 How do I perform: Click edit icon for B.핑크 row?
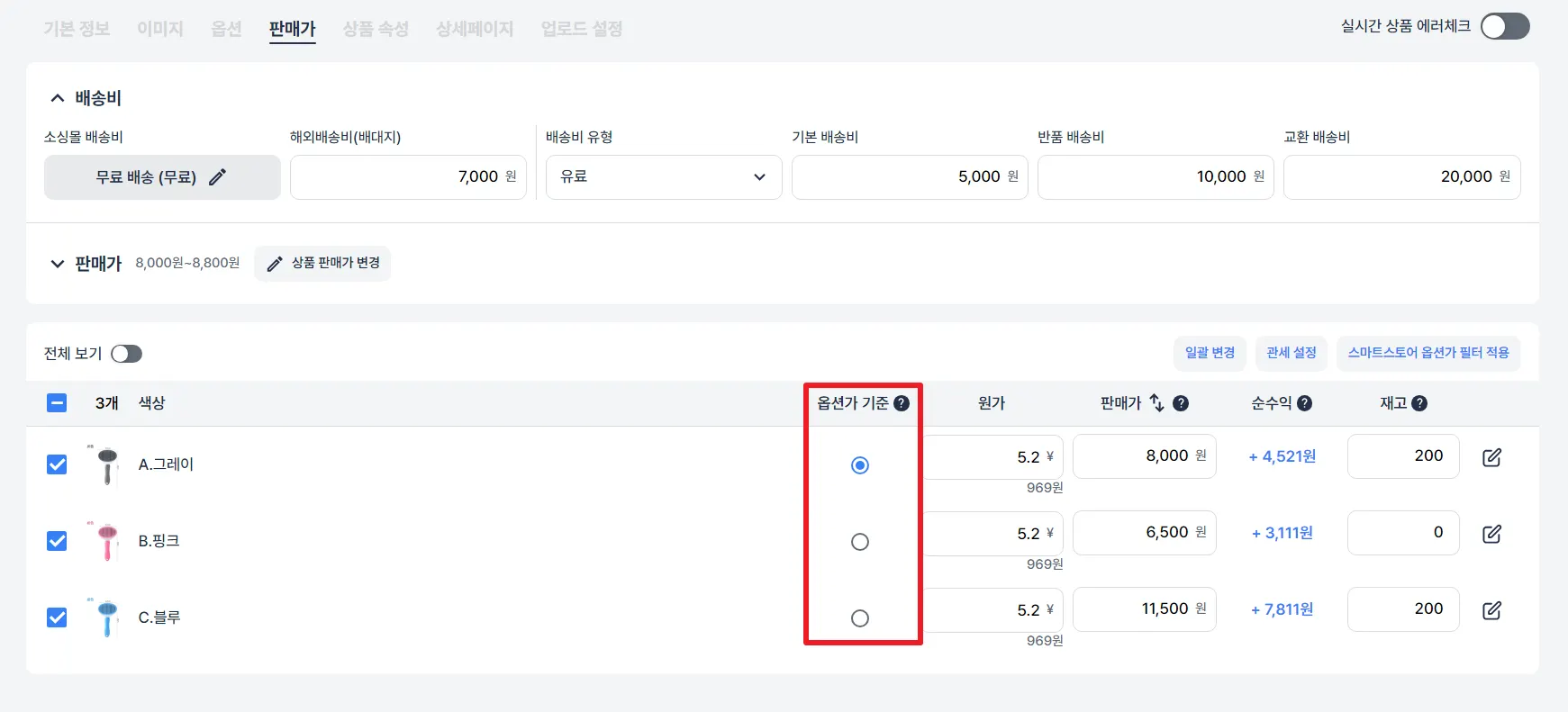[x=1491, y=534]
